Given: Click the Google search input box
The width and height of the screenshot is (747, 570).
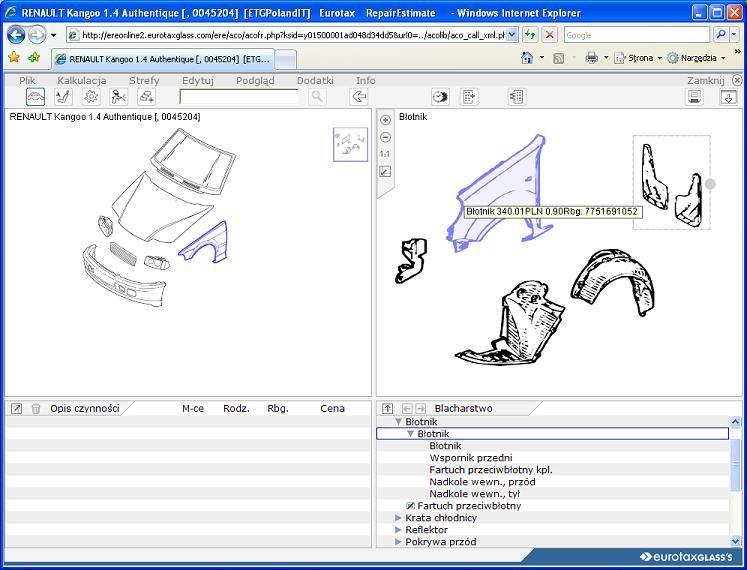Looking at the screenshot, I should point(637,35).
